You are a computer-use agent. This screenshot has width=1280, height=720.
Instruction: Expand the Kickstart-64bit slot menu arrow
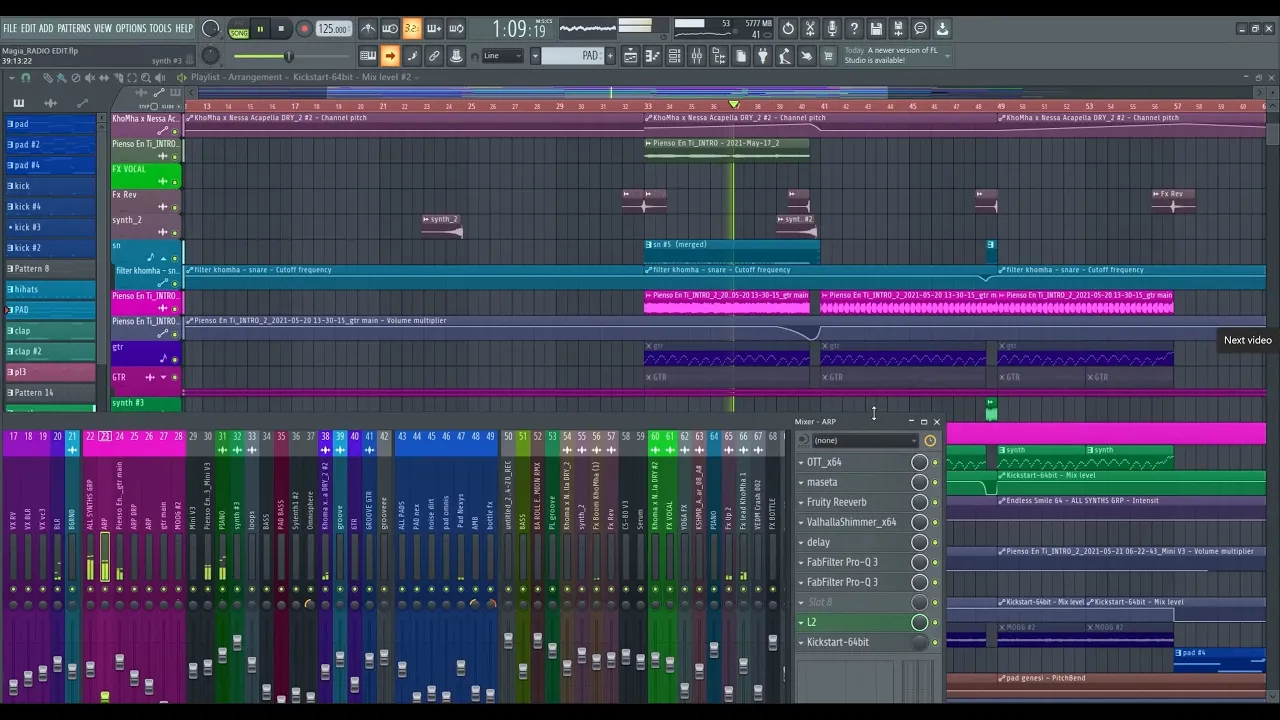[801, 642]
